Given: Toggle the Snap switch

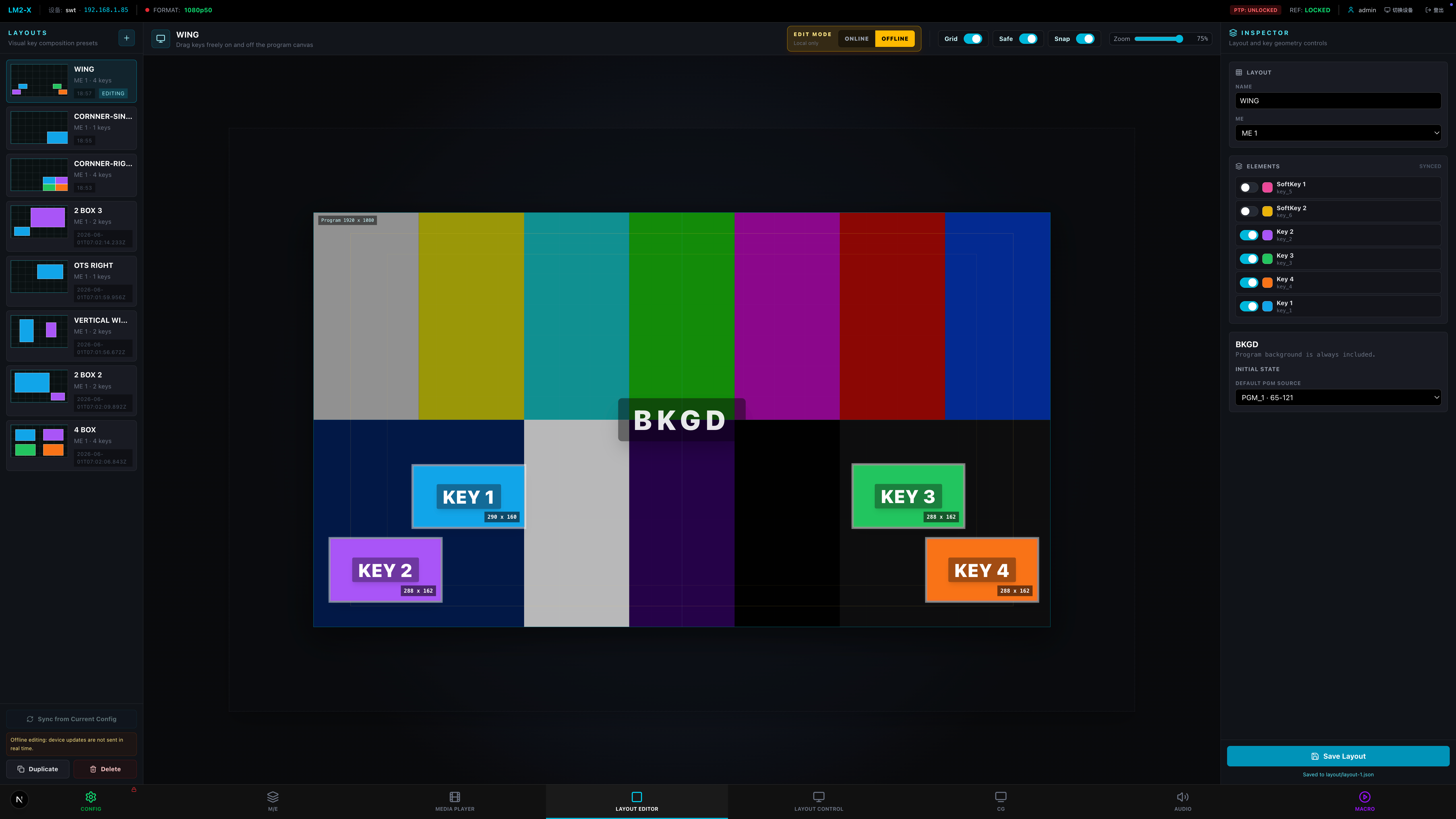Looking at the screenshot, I should [x=1085, y=39].
